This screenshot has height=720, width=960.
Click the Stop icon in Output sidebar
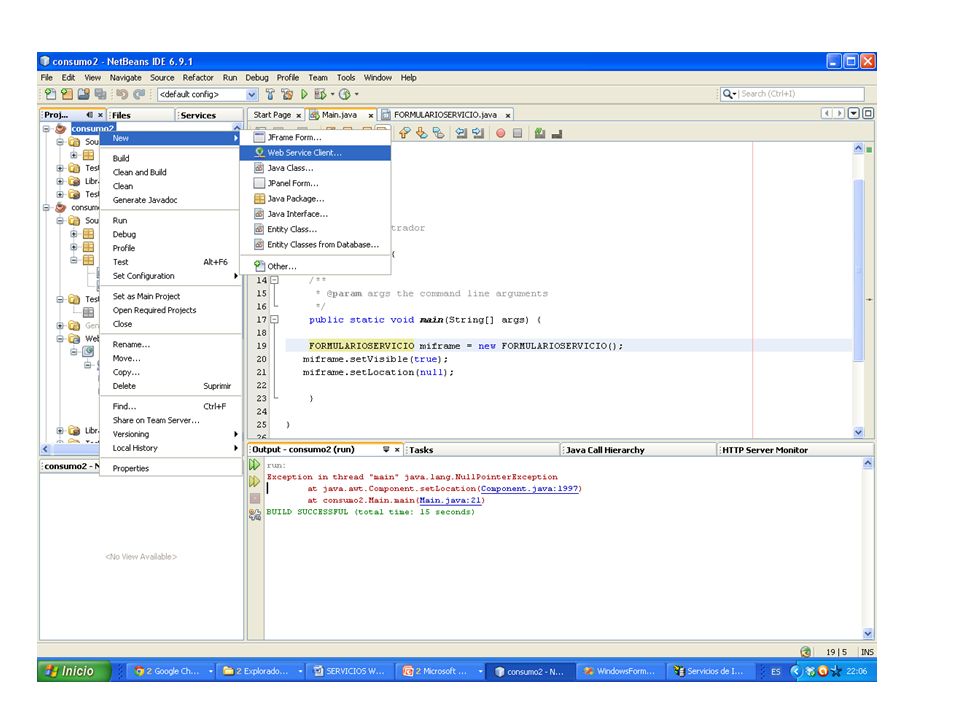[x=255, y=498]
